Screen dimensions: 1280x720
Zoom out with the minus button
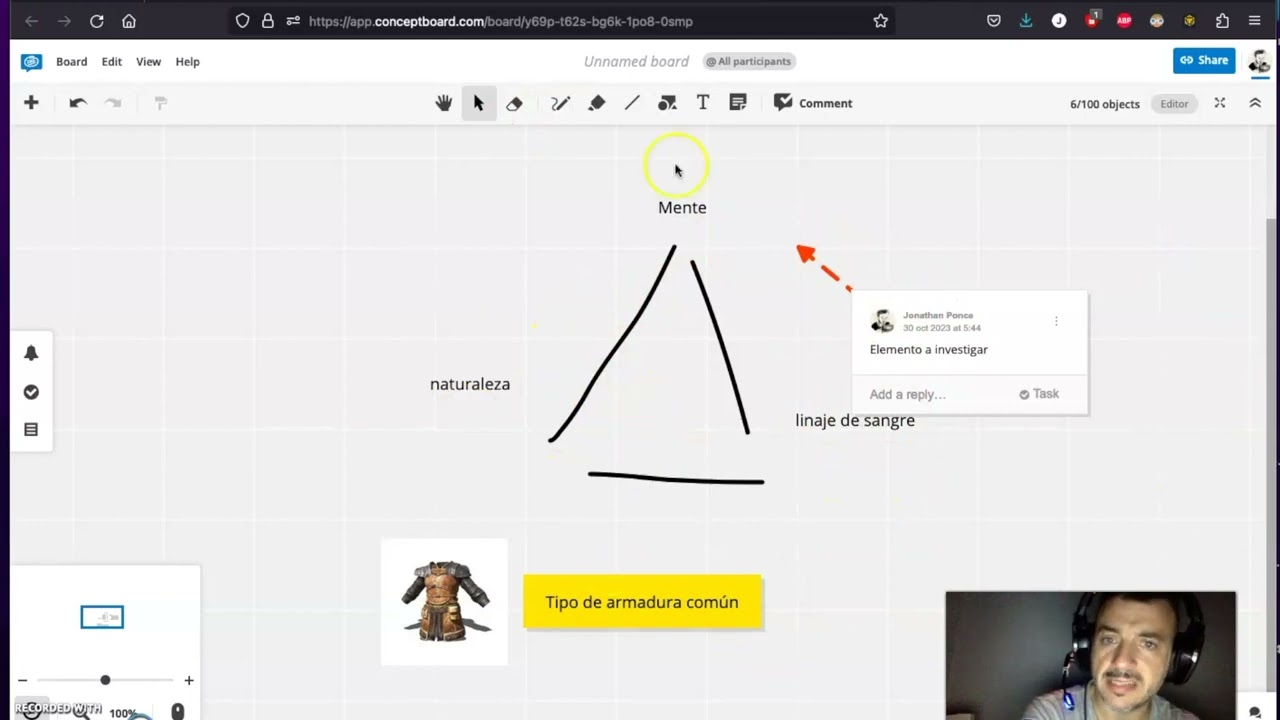point(23,680)
